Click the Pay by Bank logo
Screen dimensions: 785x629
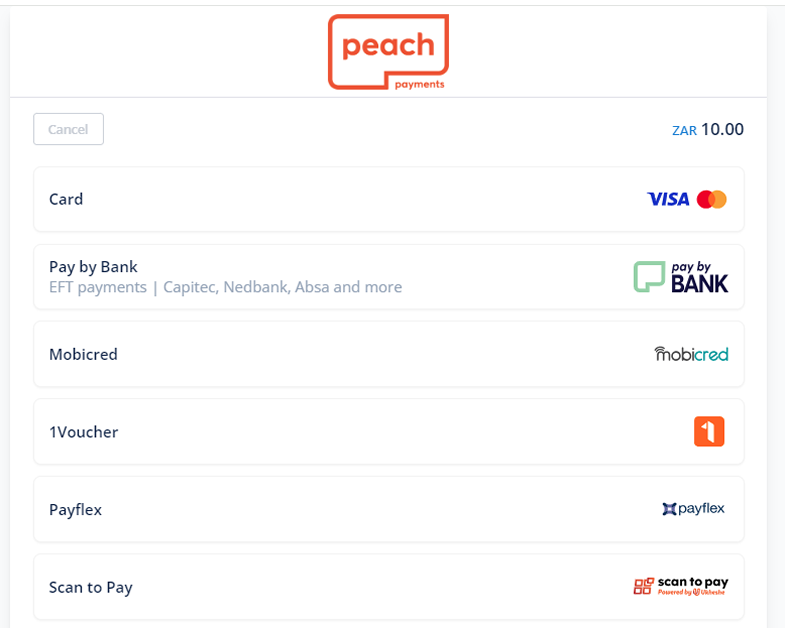tap(681, 277)
